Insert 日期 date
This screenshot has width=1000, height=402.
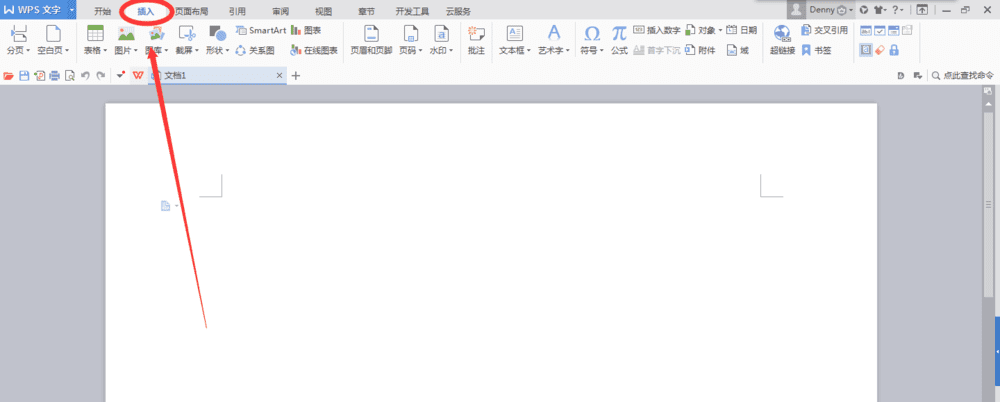[742, 30]
